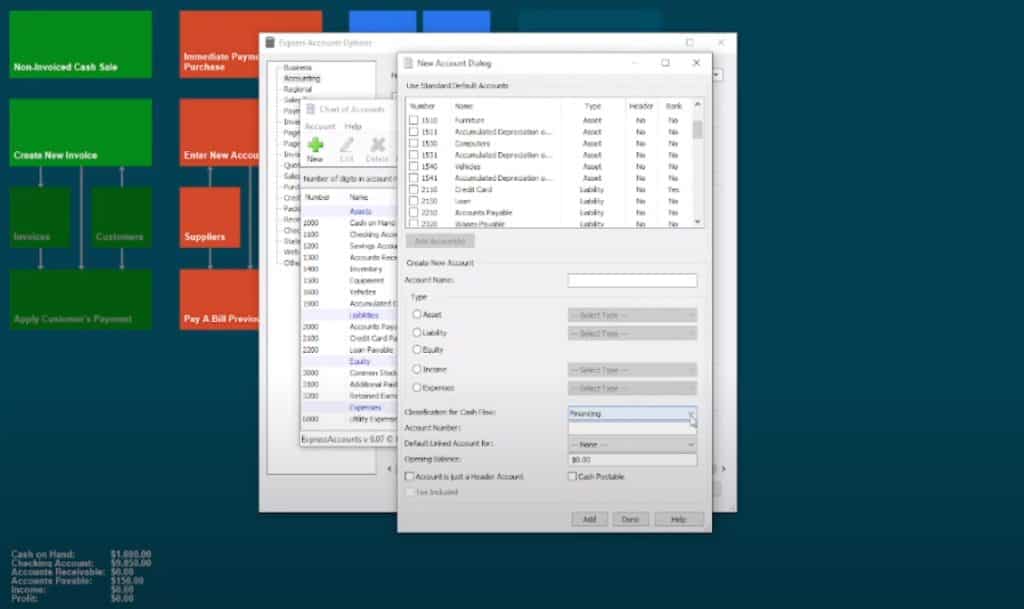This screenshot has width=1024, height=609.
Task: Click the Express Accounts Options window icon
Action: [269, 43]
